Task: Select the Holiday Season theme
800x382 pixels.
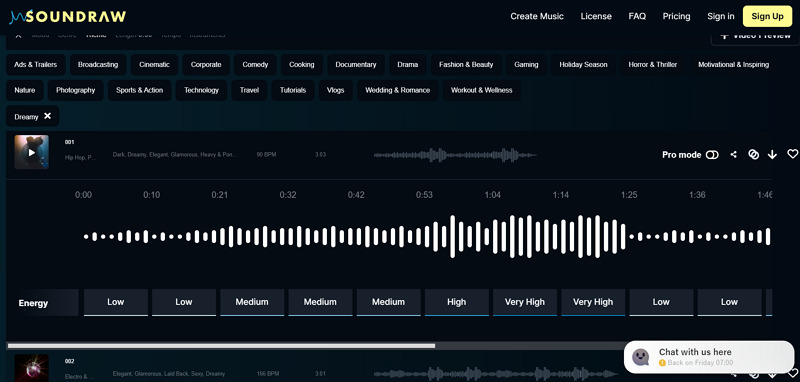Action: [583, 65]
